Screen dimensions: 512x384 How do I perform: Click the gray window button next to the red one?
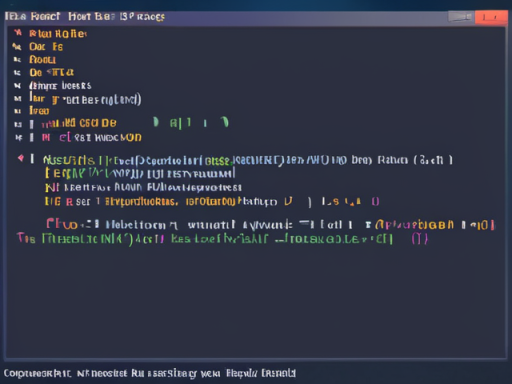(x=460, y=16)
